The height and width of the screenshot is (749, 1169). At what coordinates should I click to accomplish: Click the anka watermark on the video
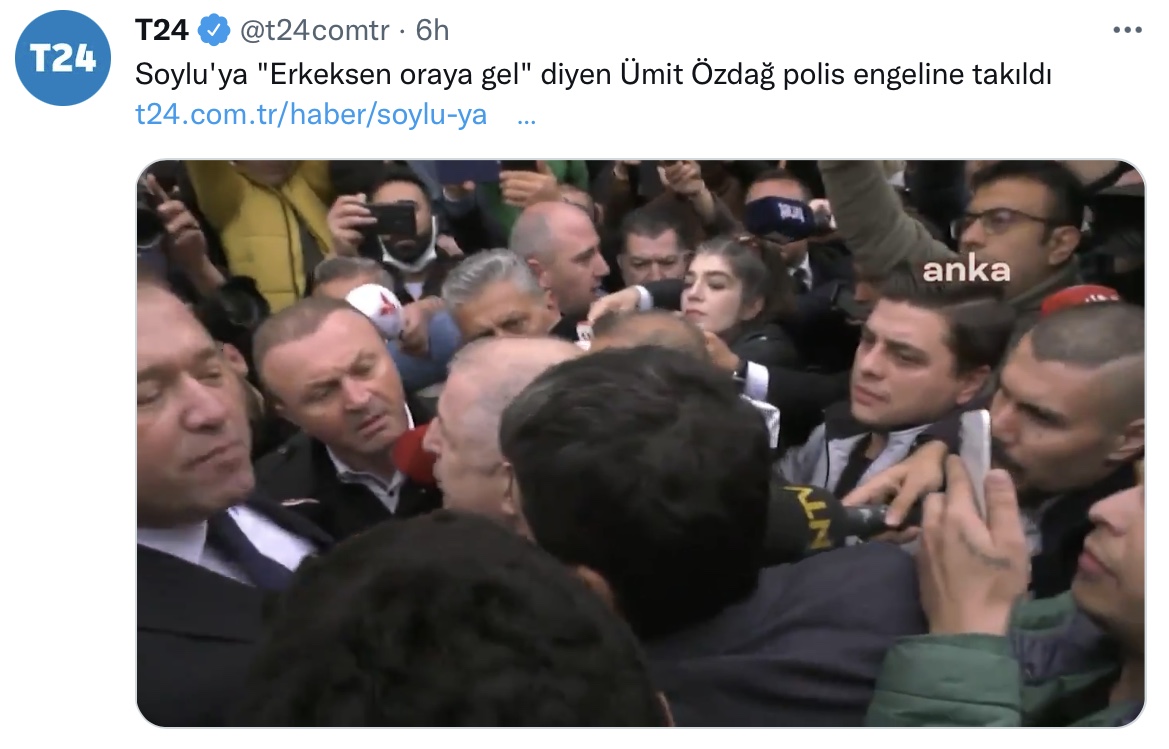tap(966, 271)
